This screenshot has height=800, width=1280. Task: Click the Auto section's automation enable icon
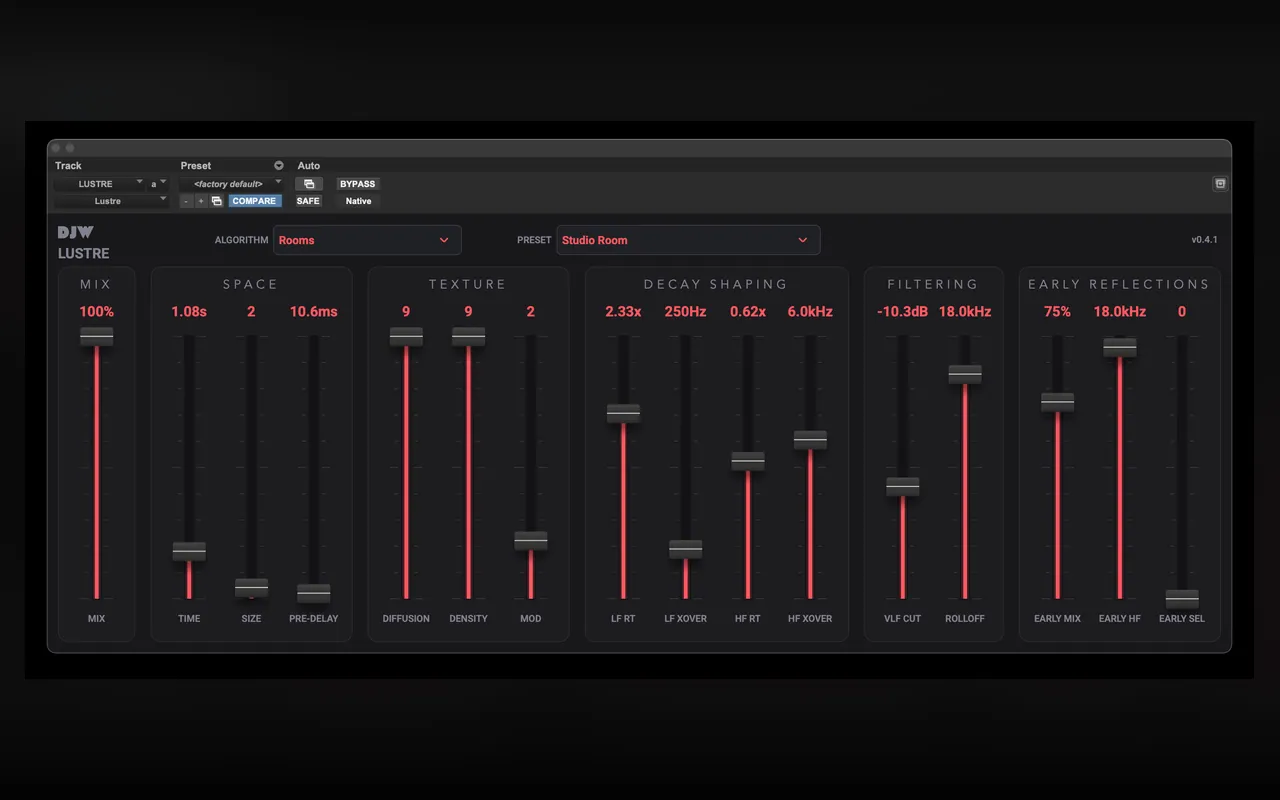(x=309, y=184)
